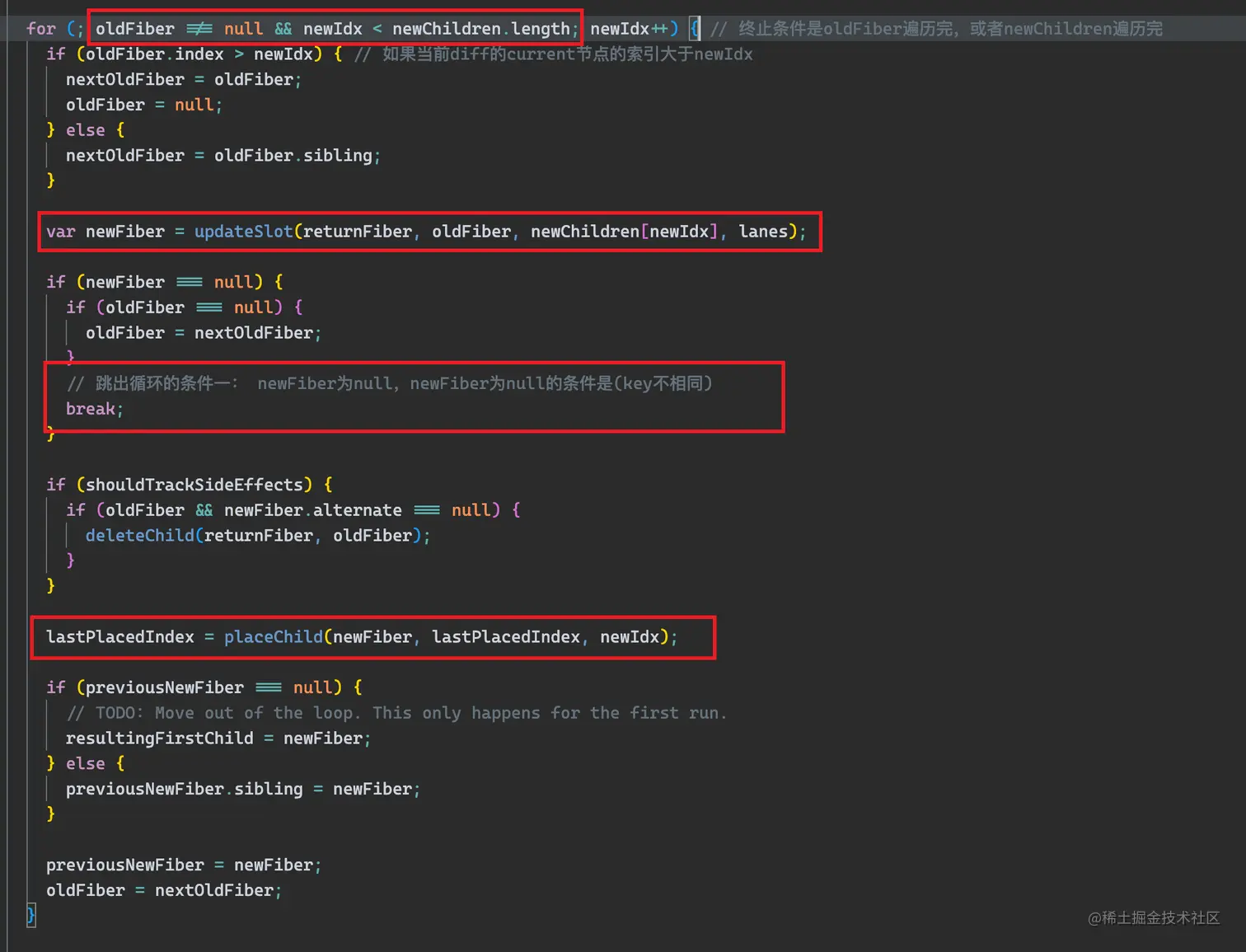Click "oldFiber.index" in the first if condition
Screen dimensions: 1246x952
pyautogui.click(x=154, y=54)
